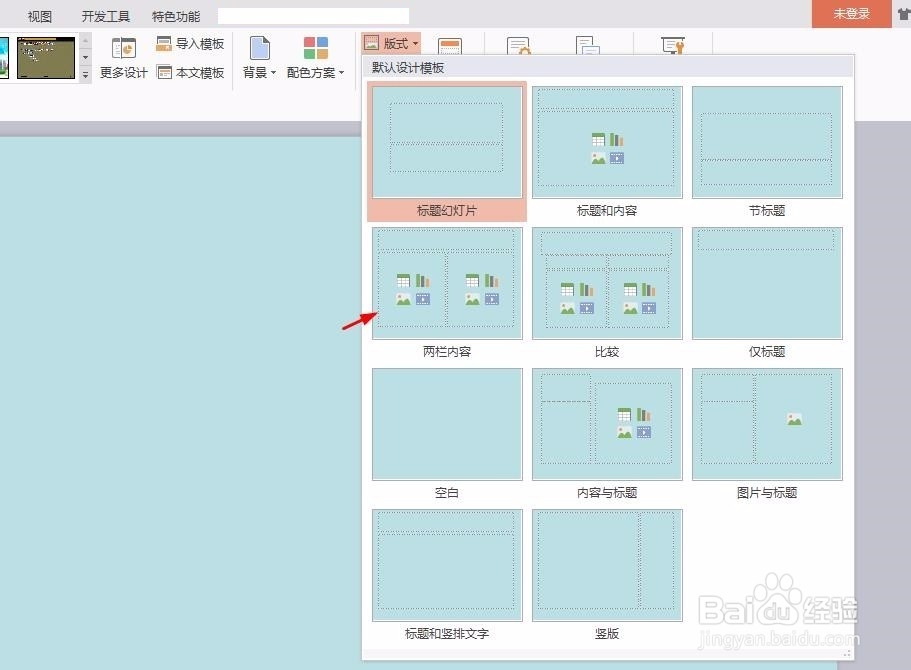Click the 导入模板 label

[200, 44]
